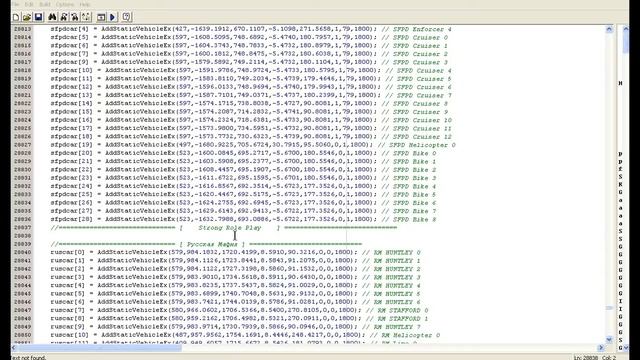Click the 'rumcar[0]' variable
This screenshot has width=640, height=360.
pos(67,252)
